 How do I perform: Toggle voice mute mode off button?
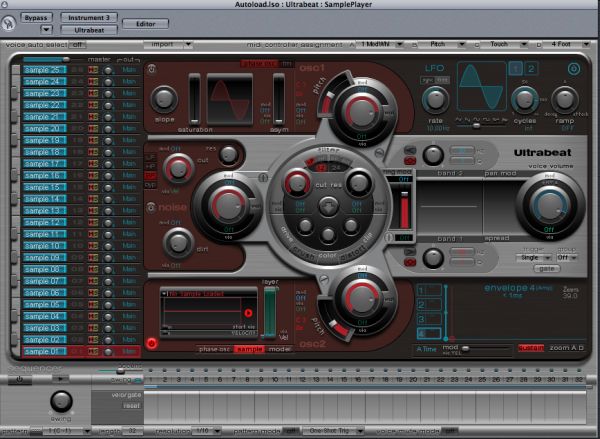(449, 431)
